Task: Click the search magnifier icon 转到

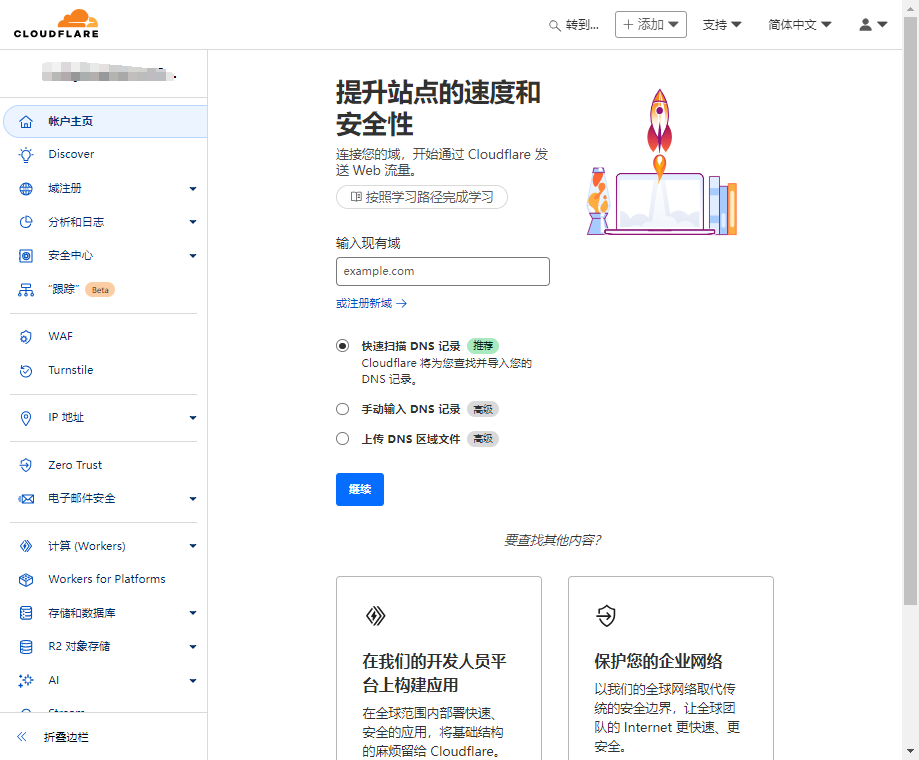Action: (555, 26)
